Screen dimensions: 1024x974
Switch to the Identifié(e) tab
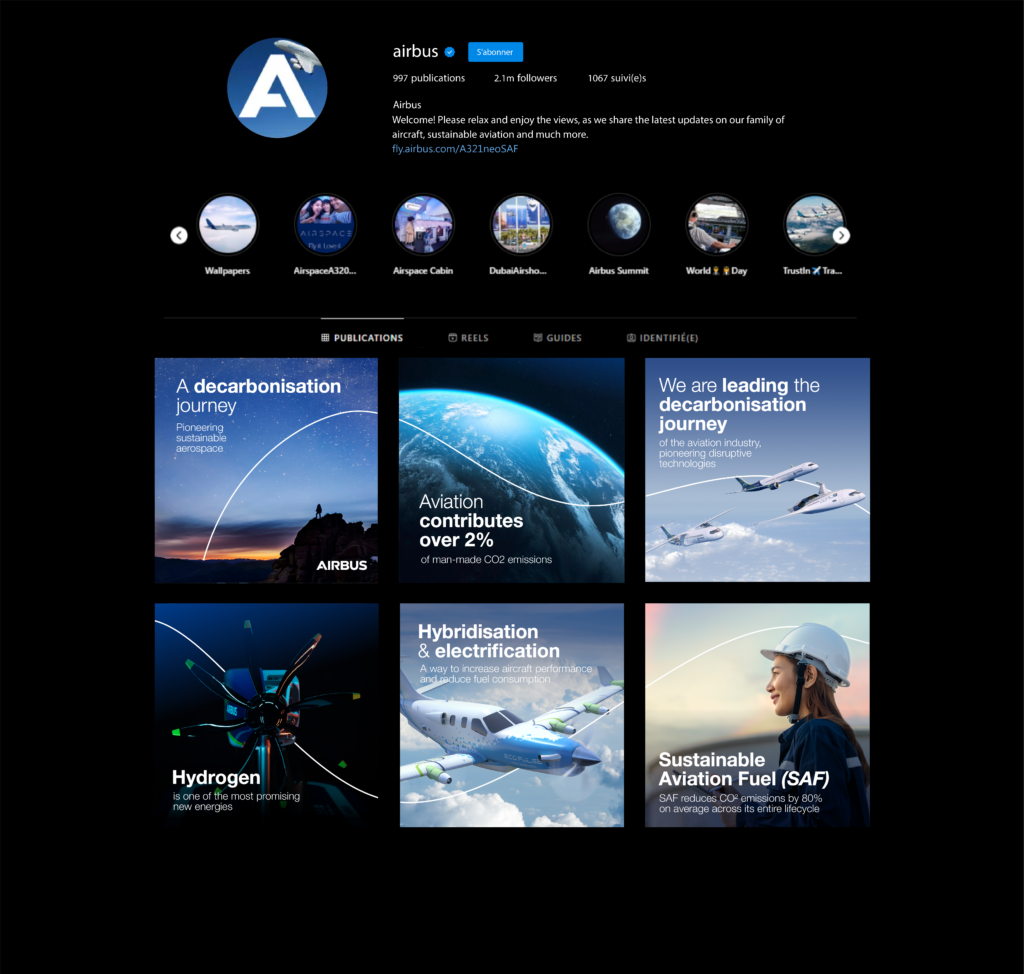tap(662, 338)
